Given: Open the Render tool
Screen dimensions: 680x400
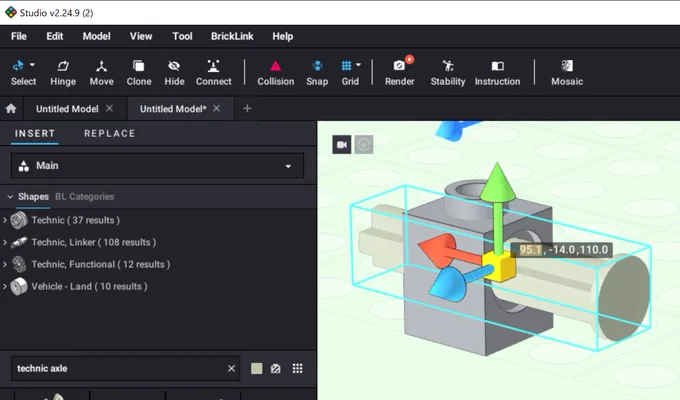Looking at the screenshot, I should click(x=399, y=73).
